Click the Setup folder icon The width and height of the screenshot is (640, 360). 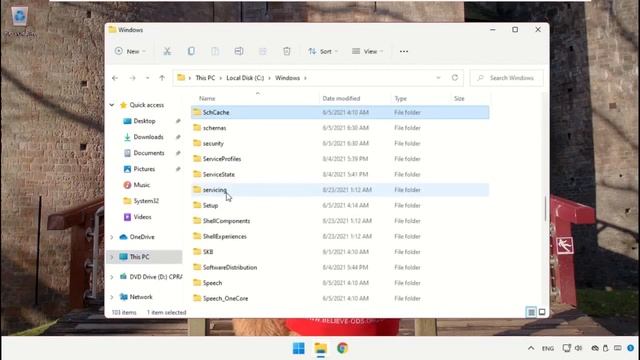point(197,205)
